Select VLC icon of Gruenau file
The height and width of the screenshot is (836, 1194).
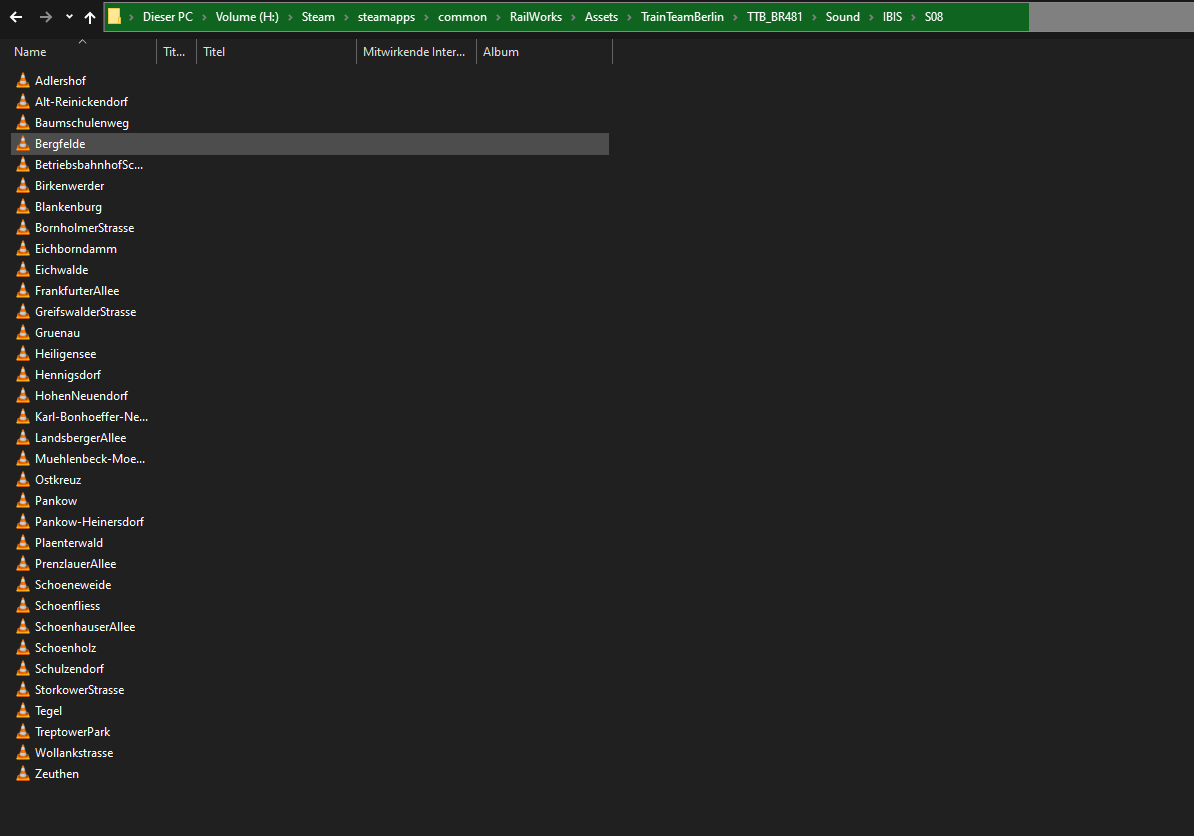(23, 333)
